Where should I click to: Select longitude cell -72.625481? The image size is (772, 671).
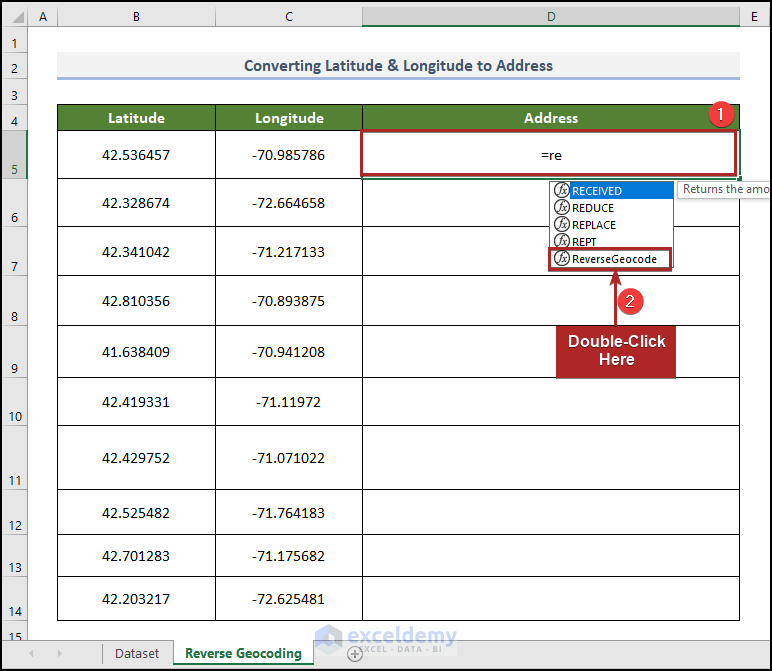[x=289, y=599]
